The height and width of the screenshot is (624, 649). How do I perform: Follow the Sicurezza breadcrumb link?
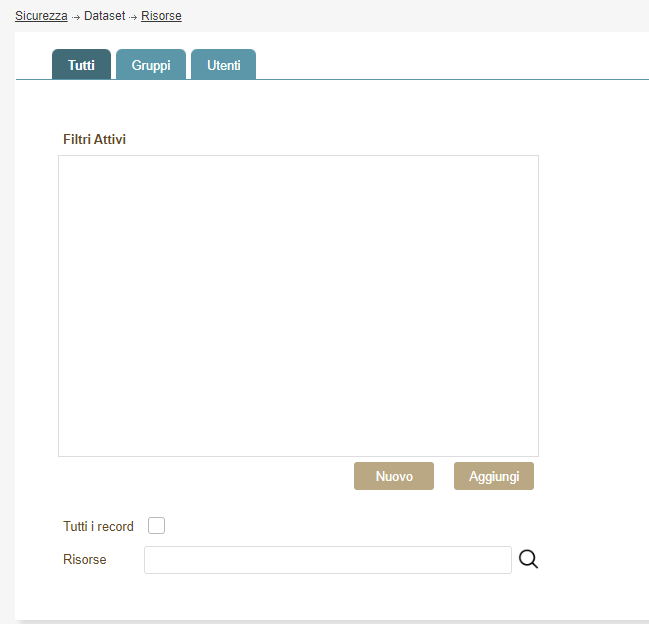[x=41, y=16]
